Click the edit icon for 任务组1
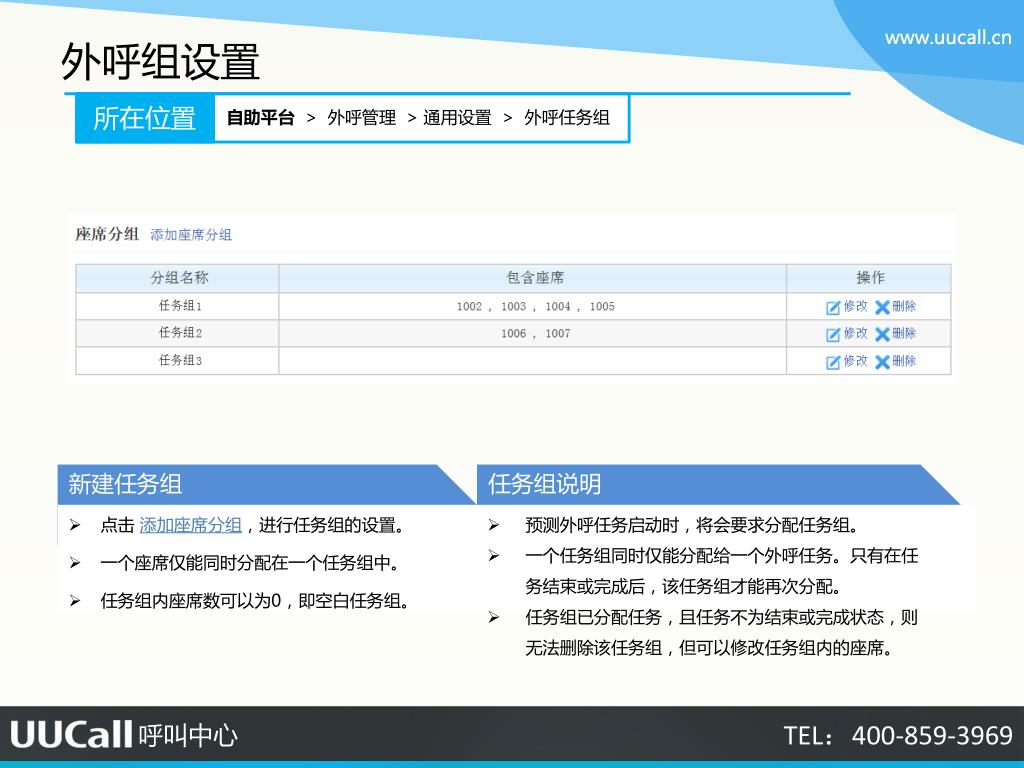Image resolution: width=1024 pixels, height=768 pixels. pyautogui.click(x=833, y=308)
